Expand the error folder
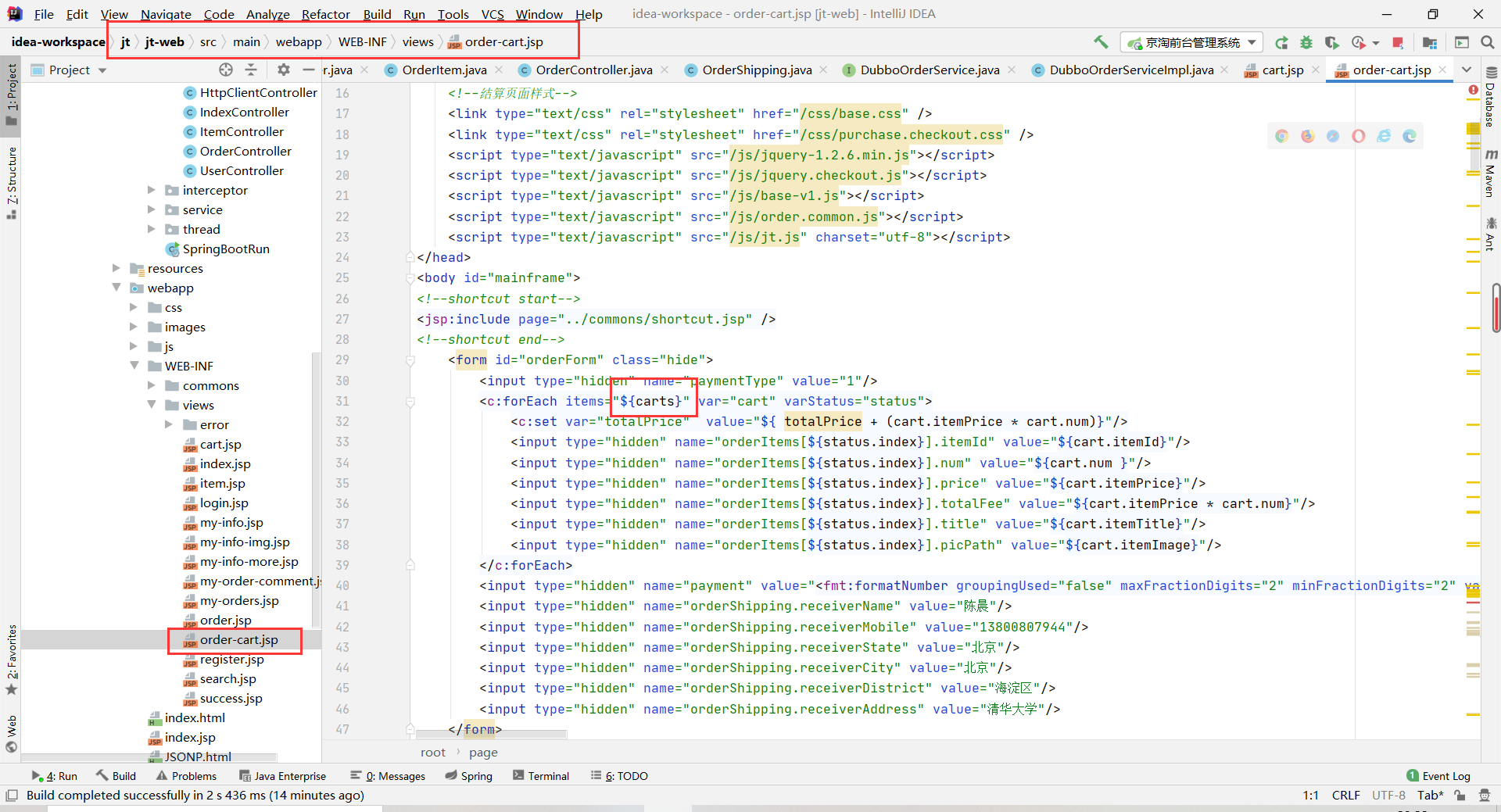The width and height of the screenshot is (1501, 812). pos(169,424)
